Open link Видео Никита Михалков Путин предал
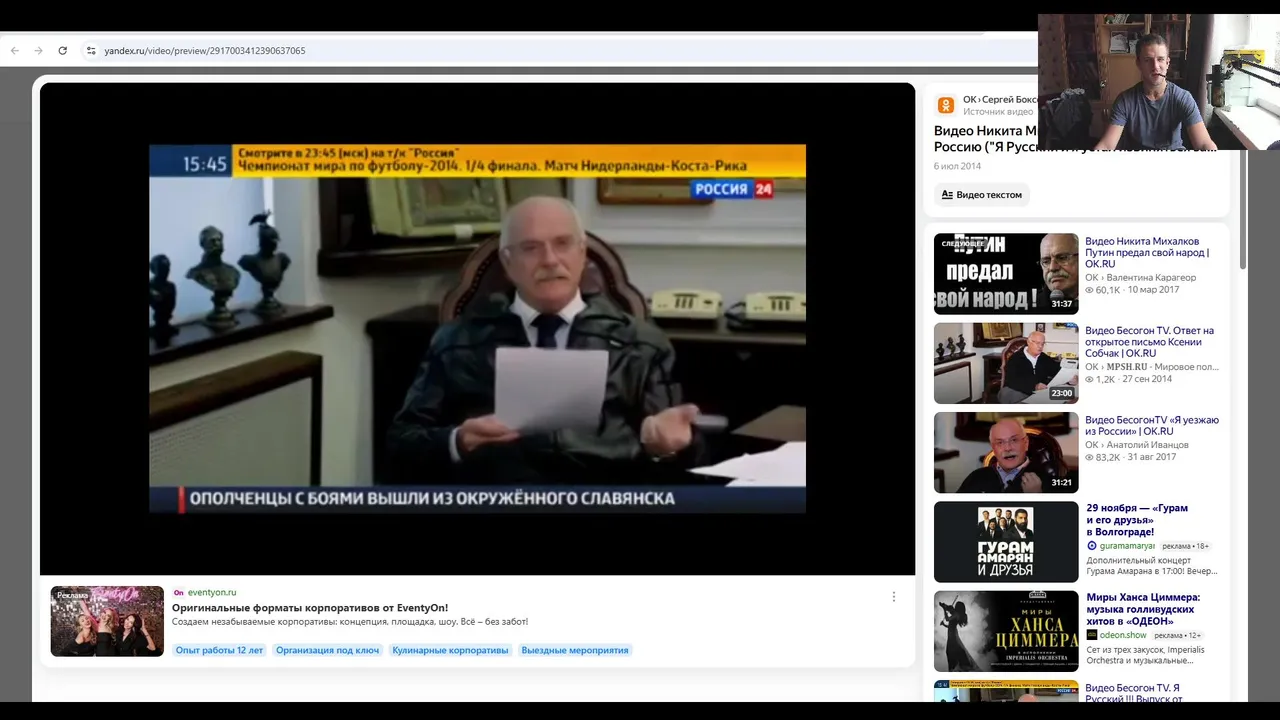The image size is (1280, 720). click(1147, 252)
